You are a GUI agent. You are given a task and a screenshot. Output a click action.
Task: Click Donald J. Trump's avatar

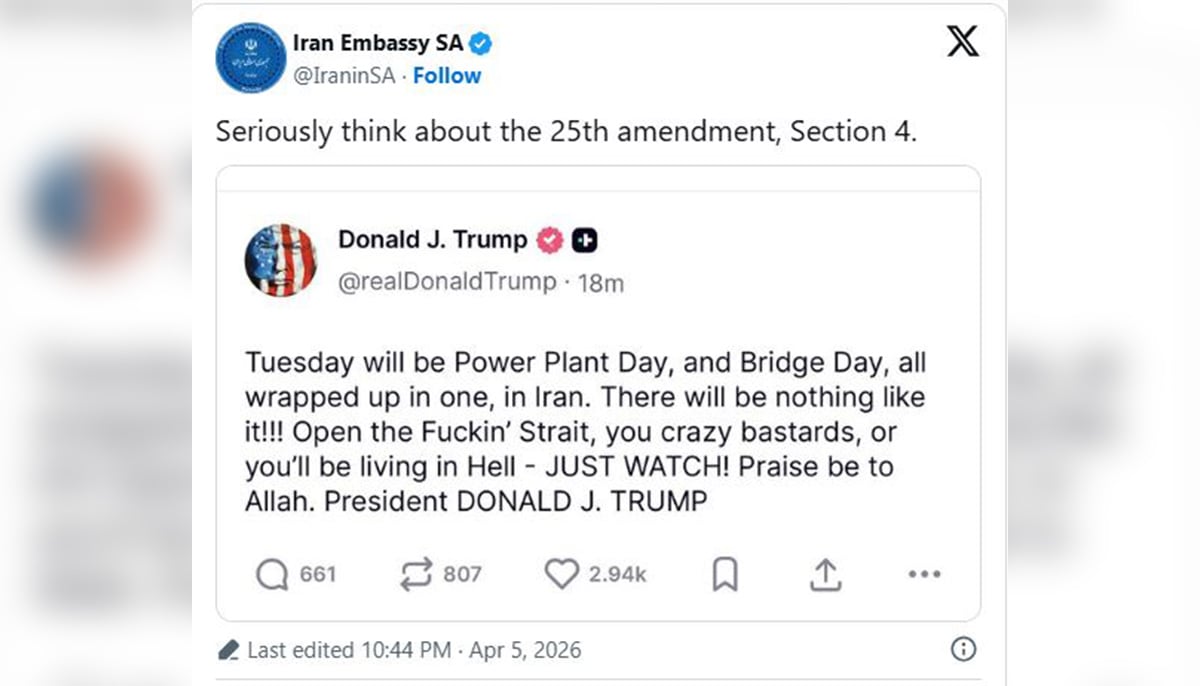(281, 260)
